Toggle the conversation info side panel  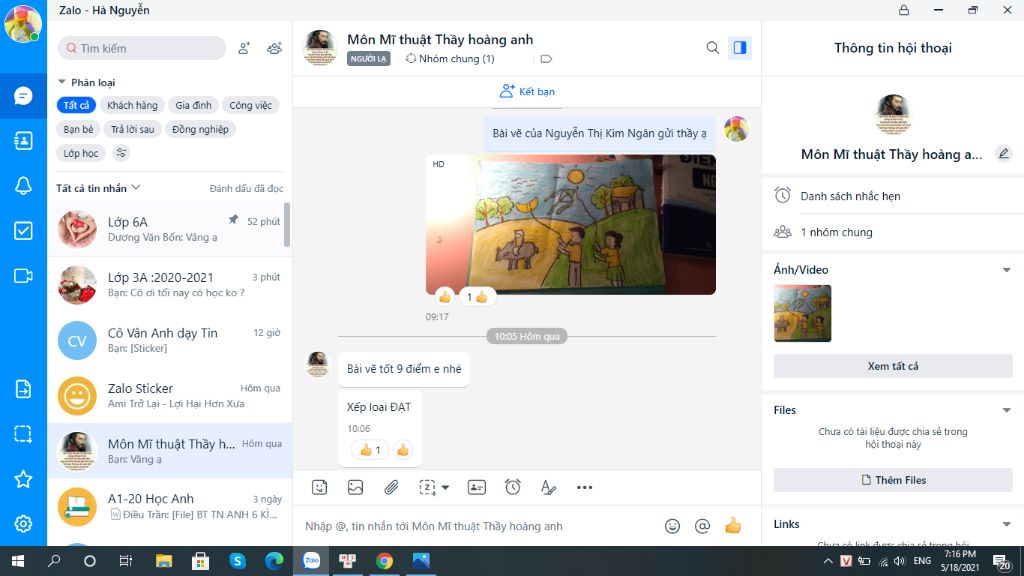click(739, 48)
